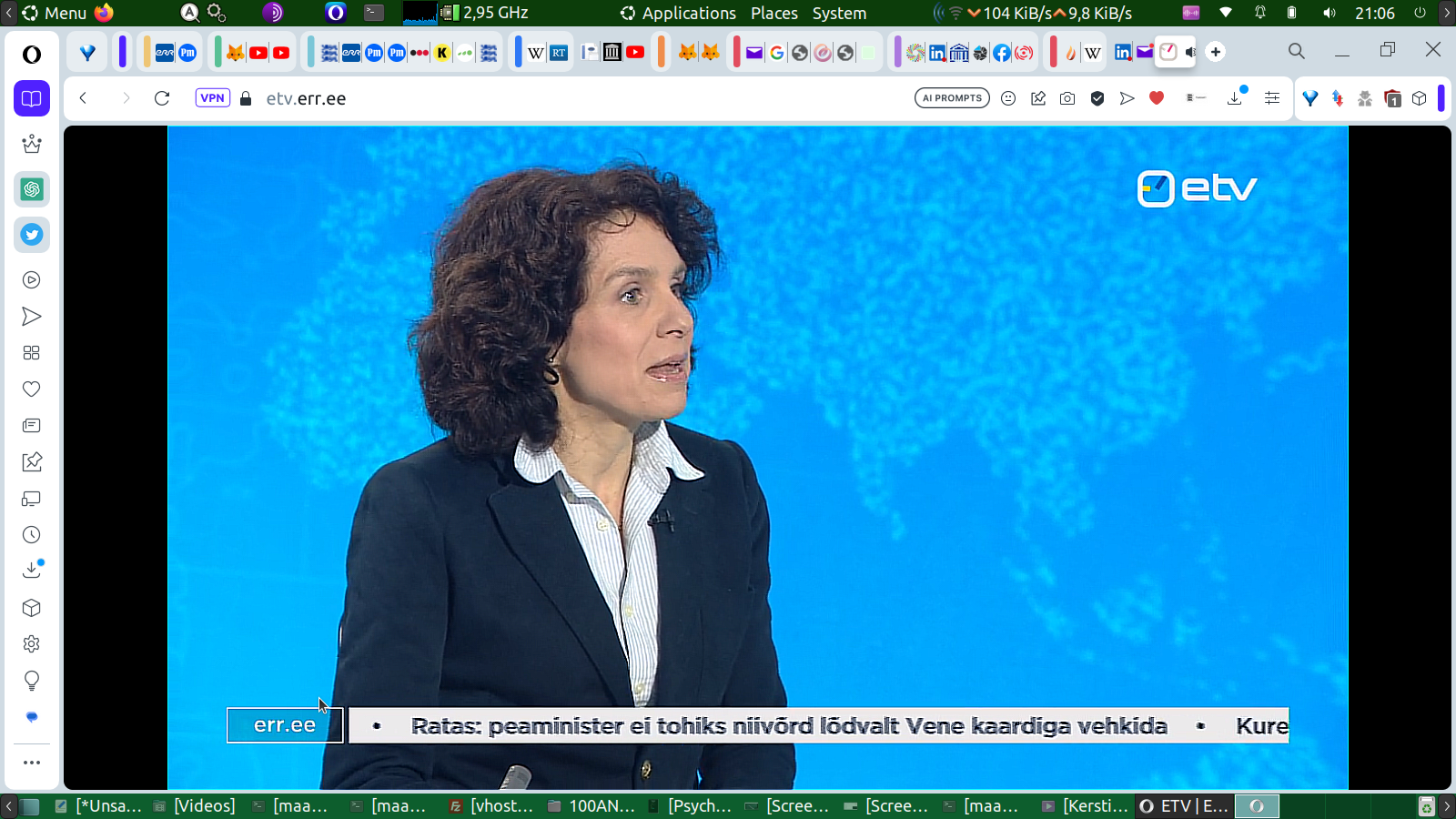Launch Firefox from the top panel
Viewport: 1456px width, 819px height.
tap(105, 13)
